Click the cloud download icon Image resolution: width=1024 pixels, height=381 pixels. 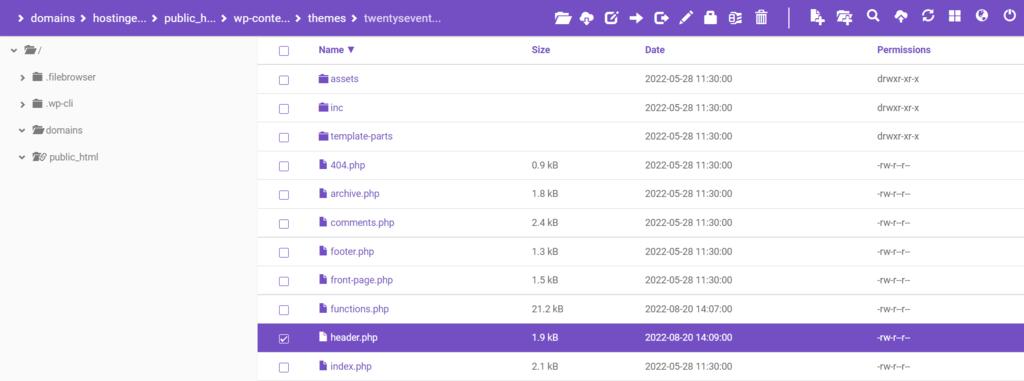586,18
